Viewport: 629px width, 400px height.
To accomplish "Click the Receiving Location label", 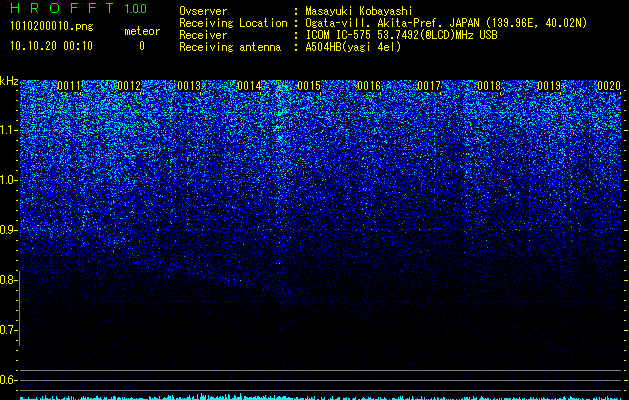I will pyautogui.click(x=233, y=23).
